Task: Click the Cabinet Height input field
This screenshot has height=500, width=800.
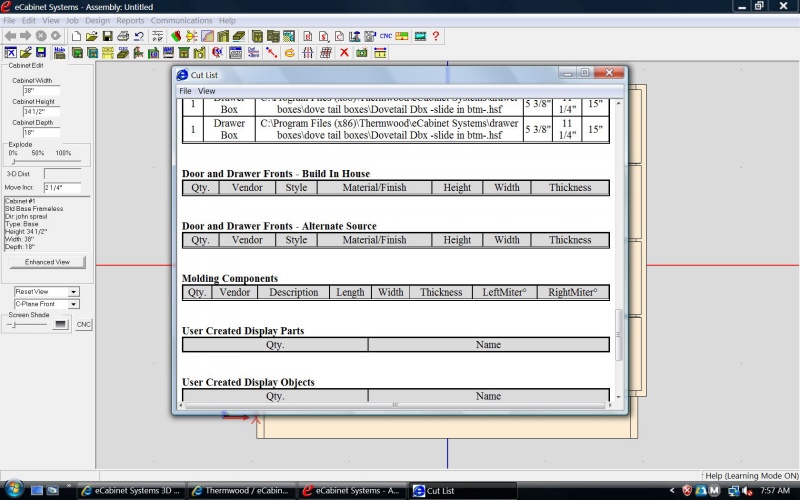Action: pyautogui.click(x=41, y=111)
